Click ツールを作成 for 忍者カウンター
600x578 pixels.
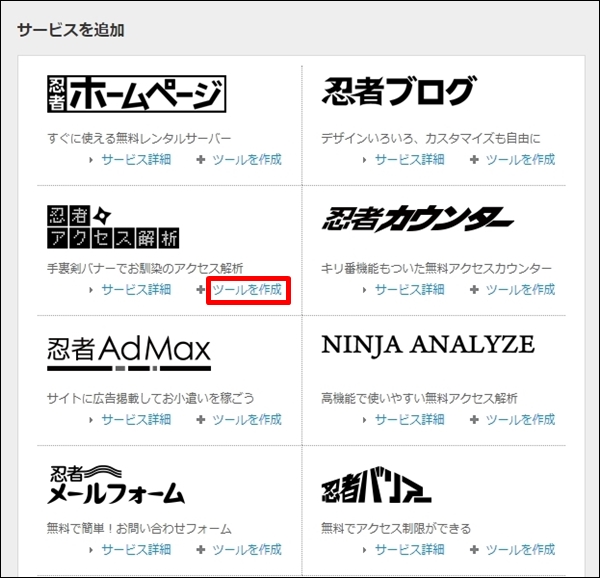(520, 290)
